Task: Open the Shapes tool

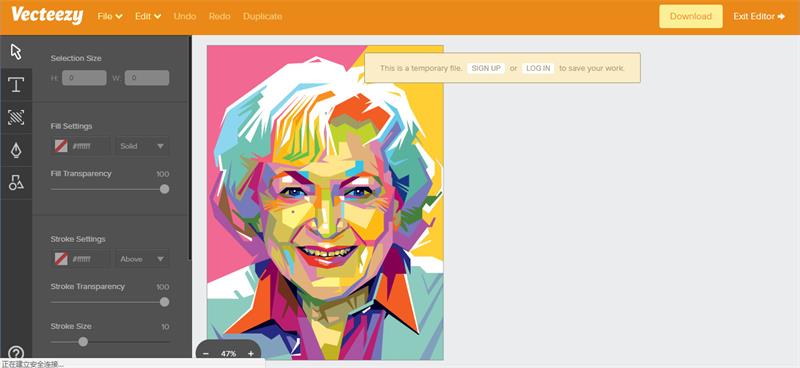Action: point(16,182)
